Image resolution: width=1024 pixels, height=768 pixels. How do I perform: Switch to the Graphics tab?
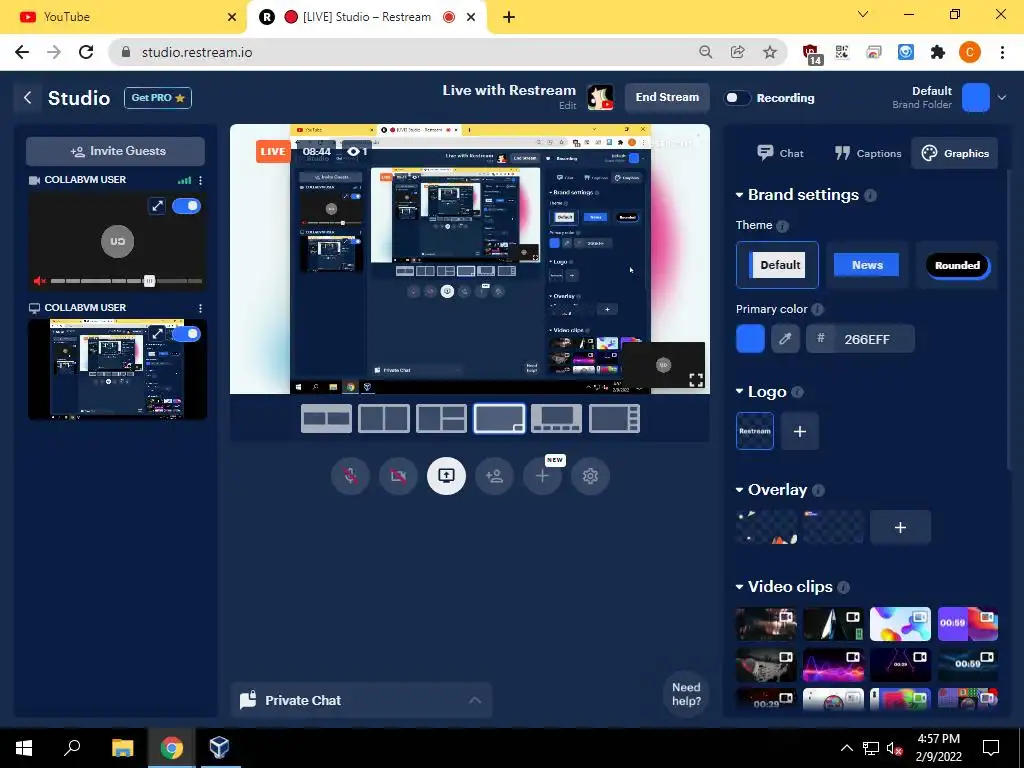click(955, 153)
